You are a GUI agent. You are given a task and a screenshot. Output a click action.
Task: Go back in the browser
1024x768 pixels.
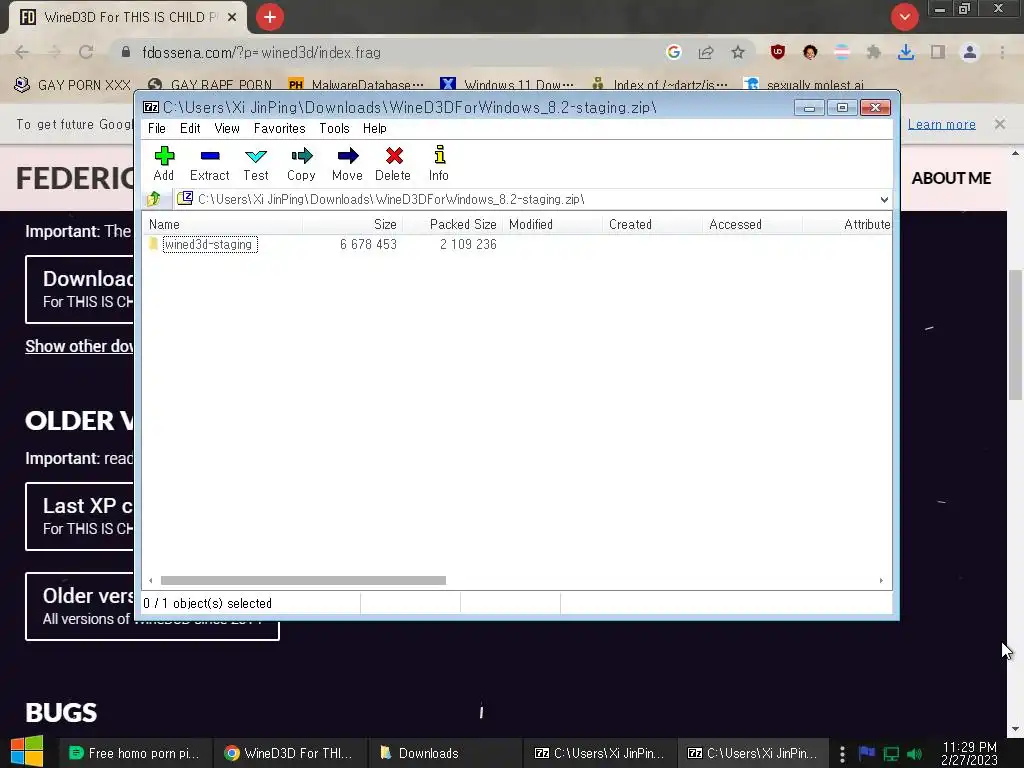point(22,52)
